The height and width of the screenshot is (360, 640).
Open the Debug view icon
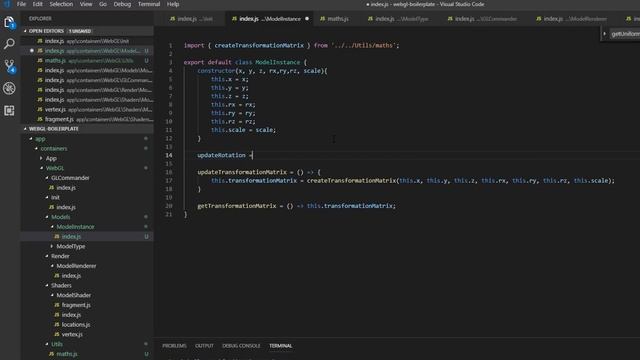point(9,88)
